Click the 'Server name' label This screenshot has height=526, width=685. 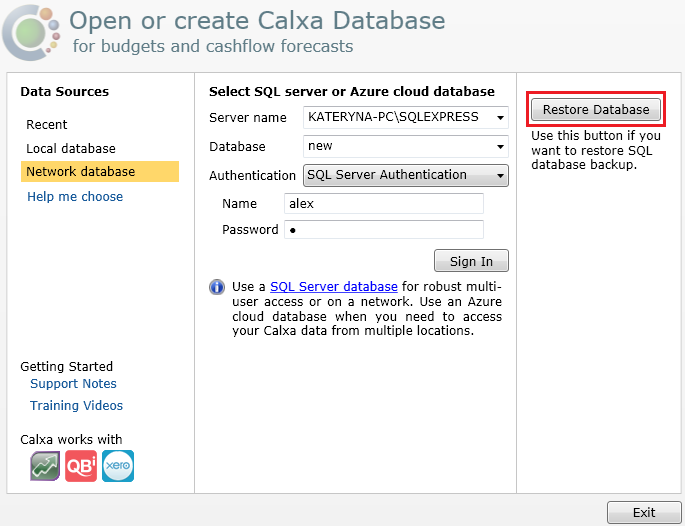tap(248, 118)
